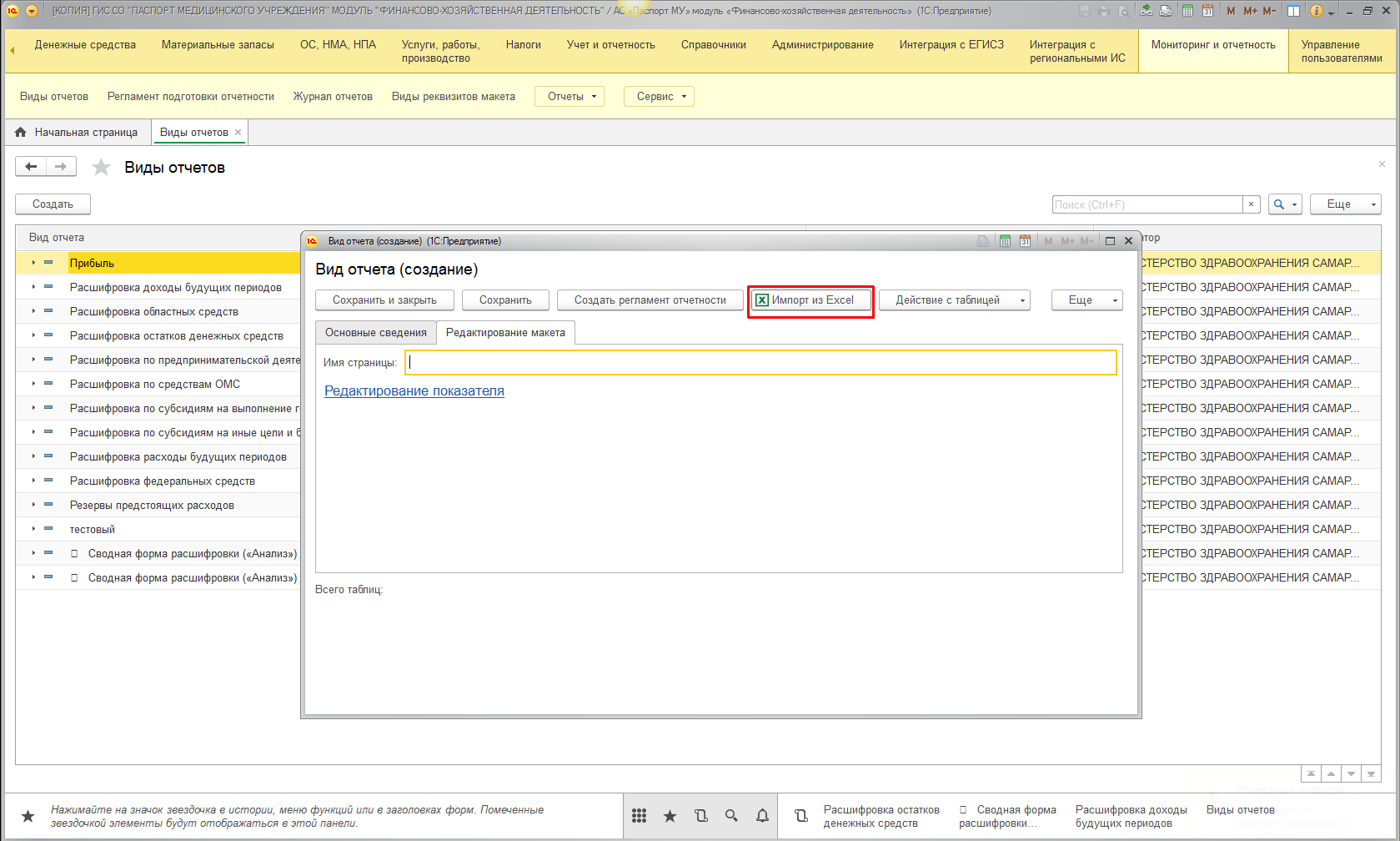Add Виды отчетов to favorites with the star
Screen dimensions: 1400x841
click(x=101, y=168)
